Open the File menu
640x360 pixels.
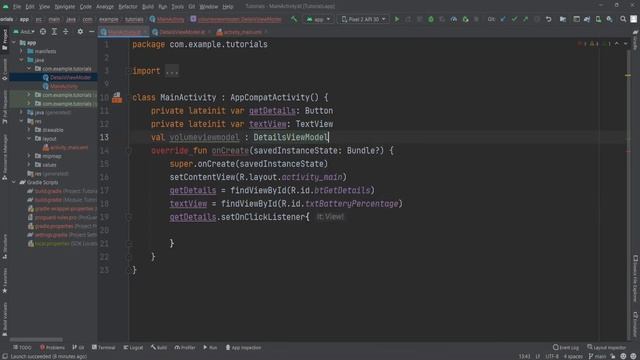click(17, 7)
